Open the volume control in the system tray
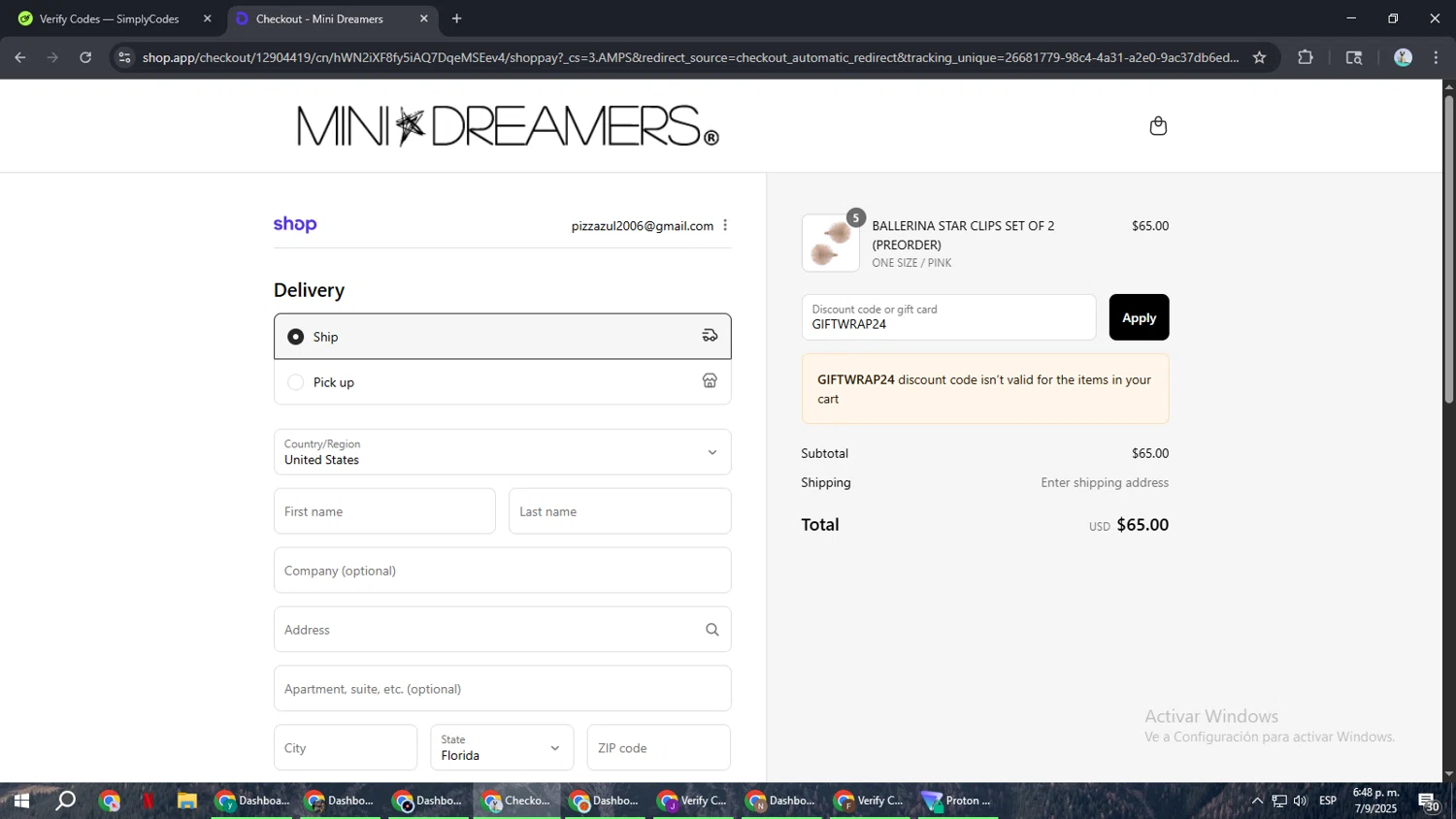Image resolution: width=1456 pixels, height=819 pixels. click(1301, 801)
